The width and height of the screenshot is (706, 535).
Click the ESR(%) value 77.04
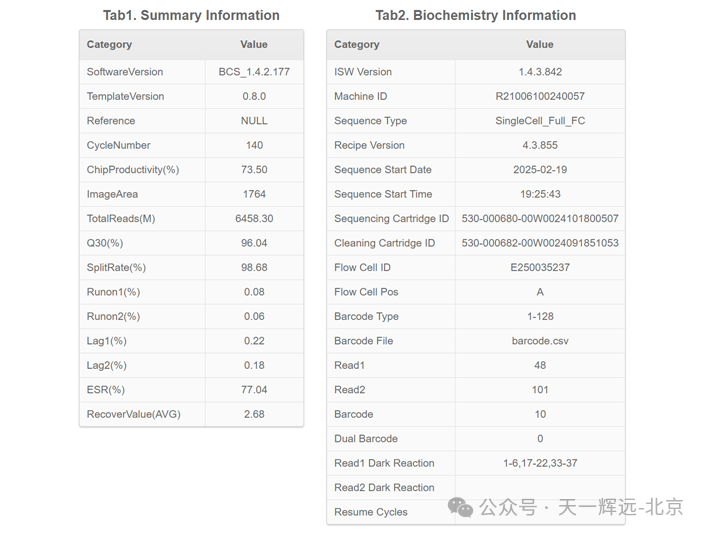(x=254, y=390)
